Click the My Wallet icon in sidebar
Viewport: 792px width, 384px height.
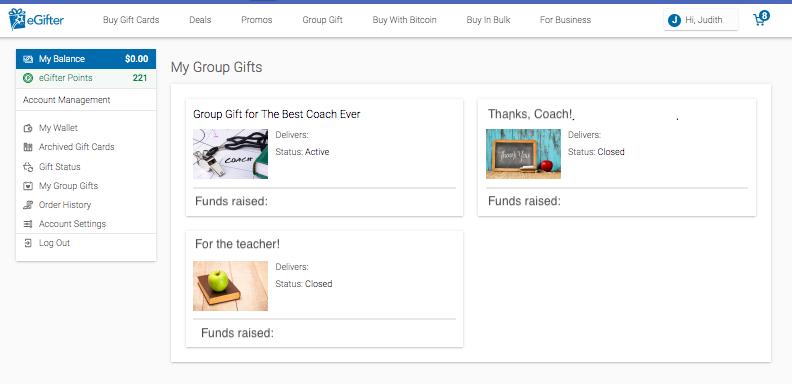tap(28, 128)
